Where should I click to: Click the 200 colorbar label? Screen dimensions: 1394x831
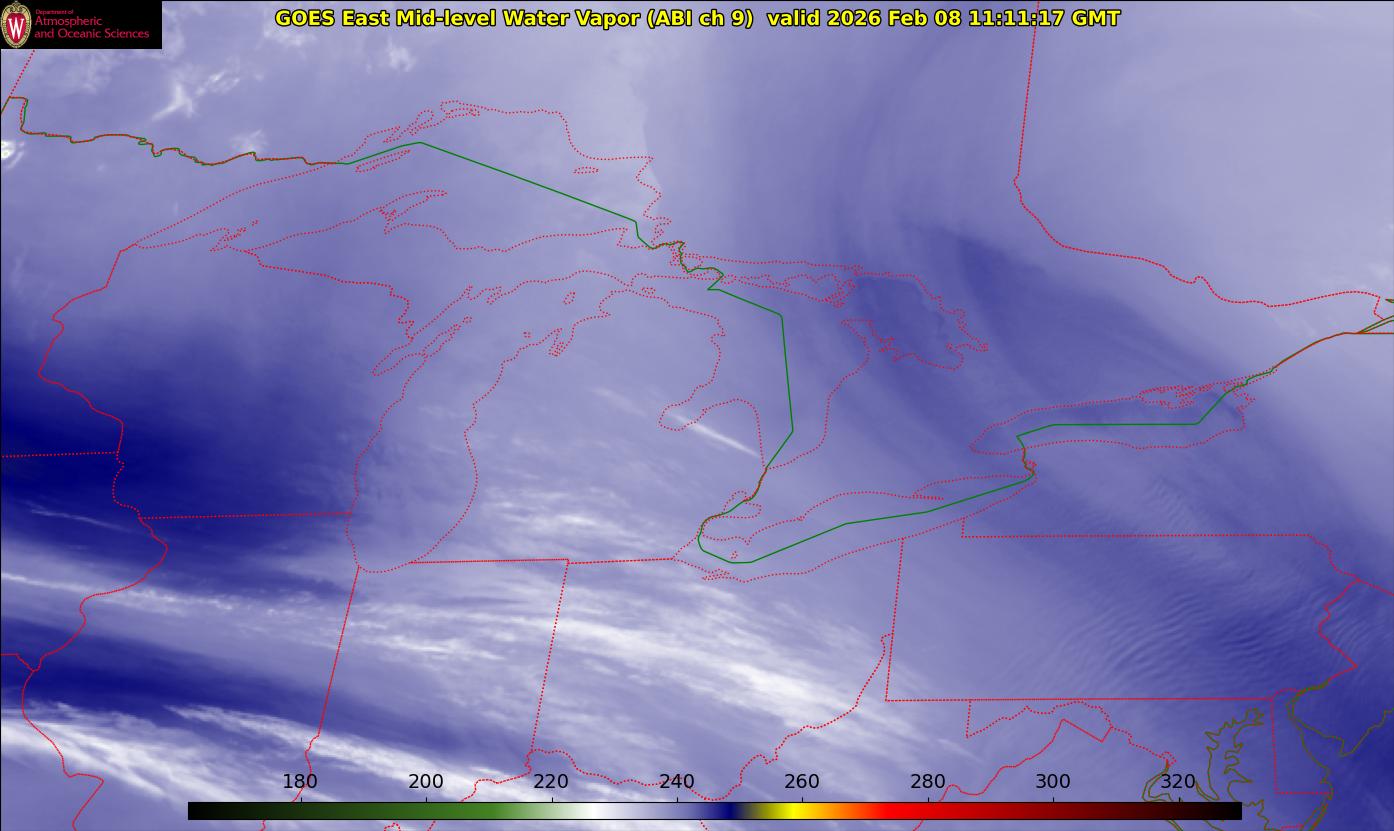tap(426, 781)
